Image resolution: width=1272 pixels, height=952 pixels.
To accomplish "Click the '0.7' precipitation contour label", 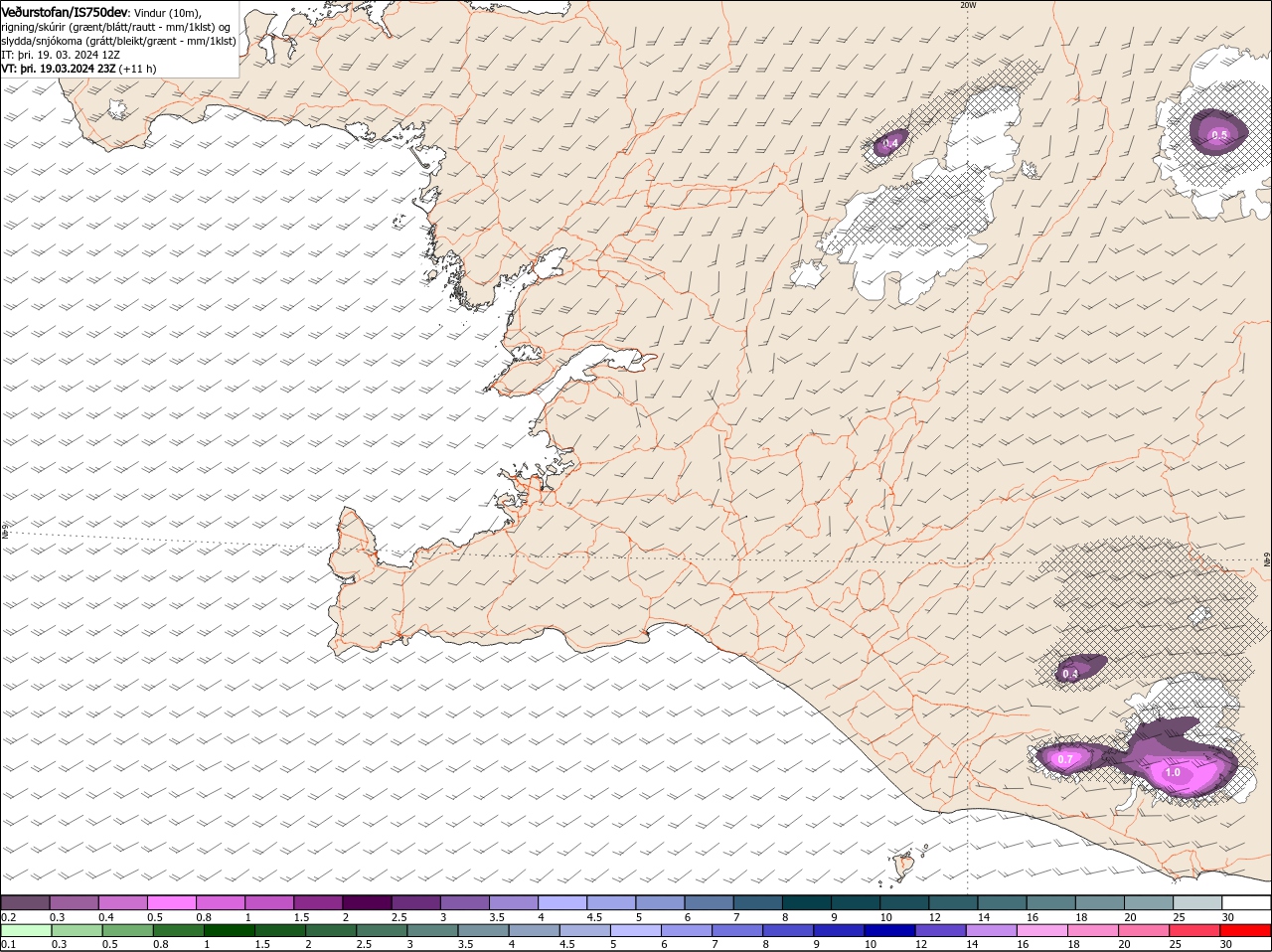I will pyautogui.click(x=1065, y=759).
